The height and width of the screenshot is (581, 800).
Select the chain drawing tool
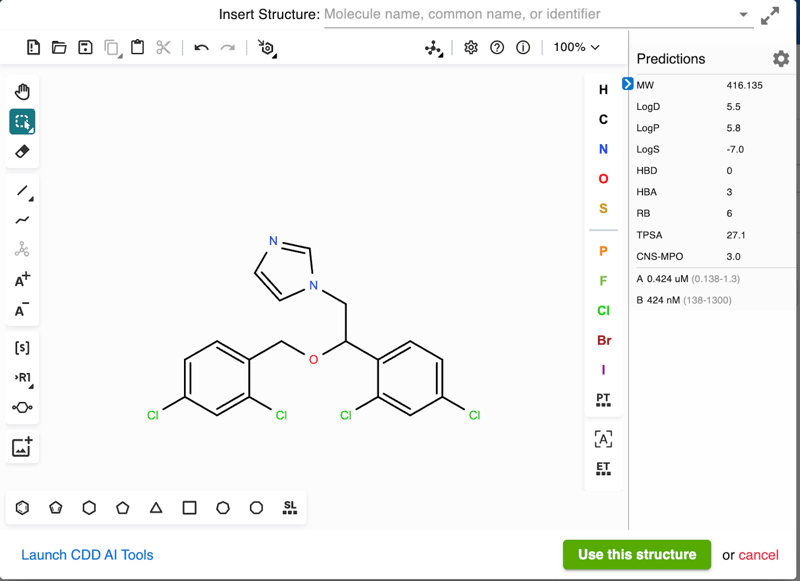[22, 220]
